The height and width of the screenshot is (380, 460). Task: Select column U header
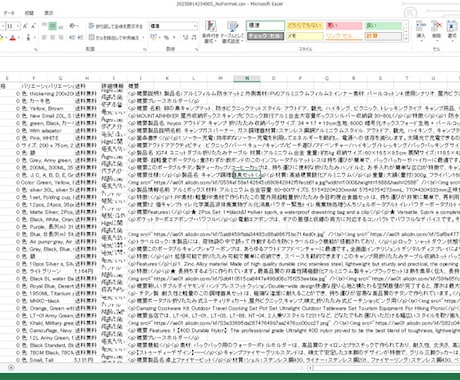click(x=433, y=78)
